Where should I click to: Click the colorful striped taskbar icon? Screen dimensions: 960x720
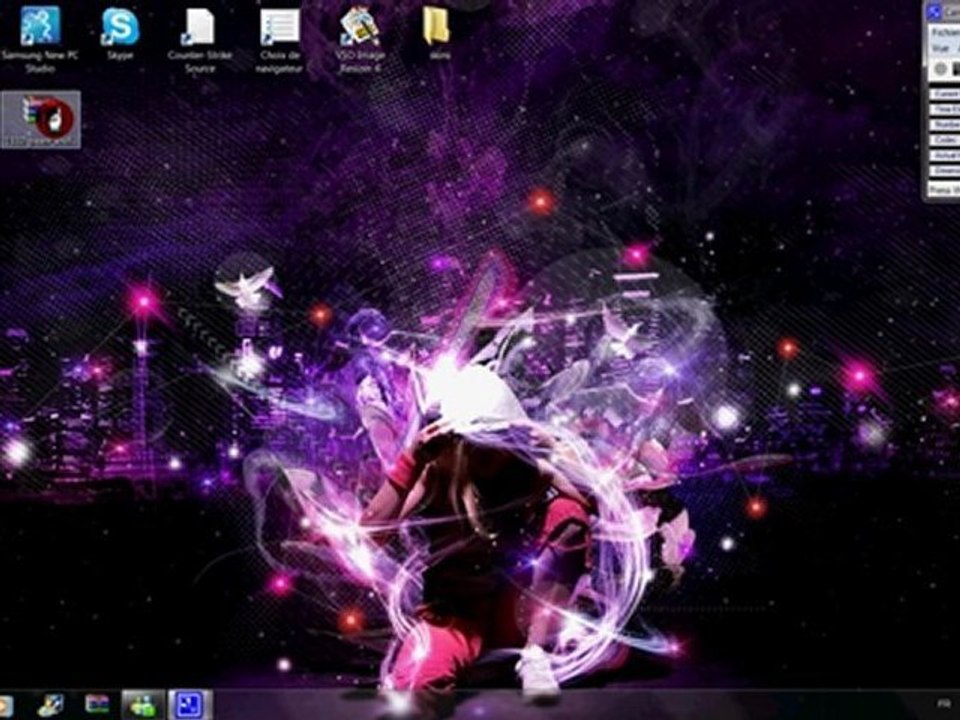tap(97, 705)
